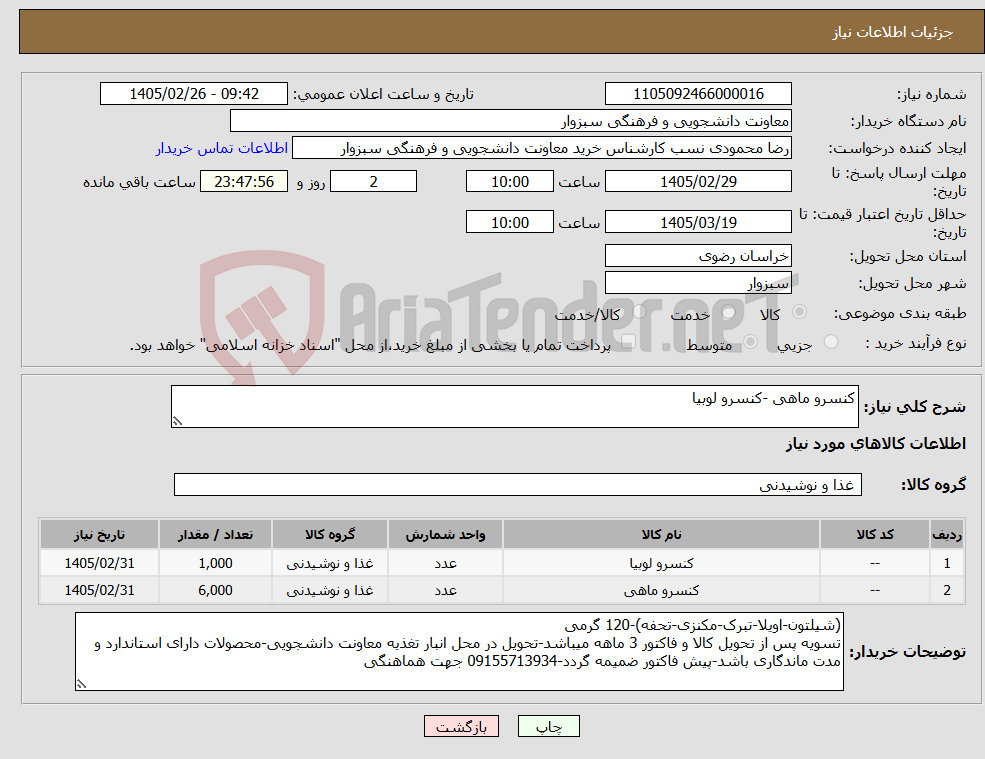Click the quantity cell 1,000
The image size is (985, 759).
(x=215, y=563)
